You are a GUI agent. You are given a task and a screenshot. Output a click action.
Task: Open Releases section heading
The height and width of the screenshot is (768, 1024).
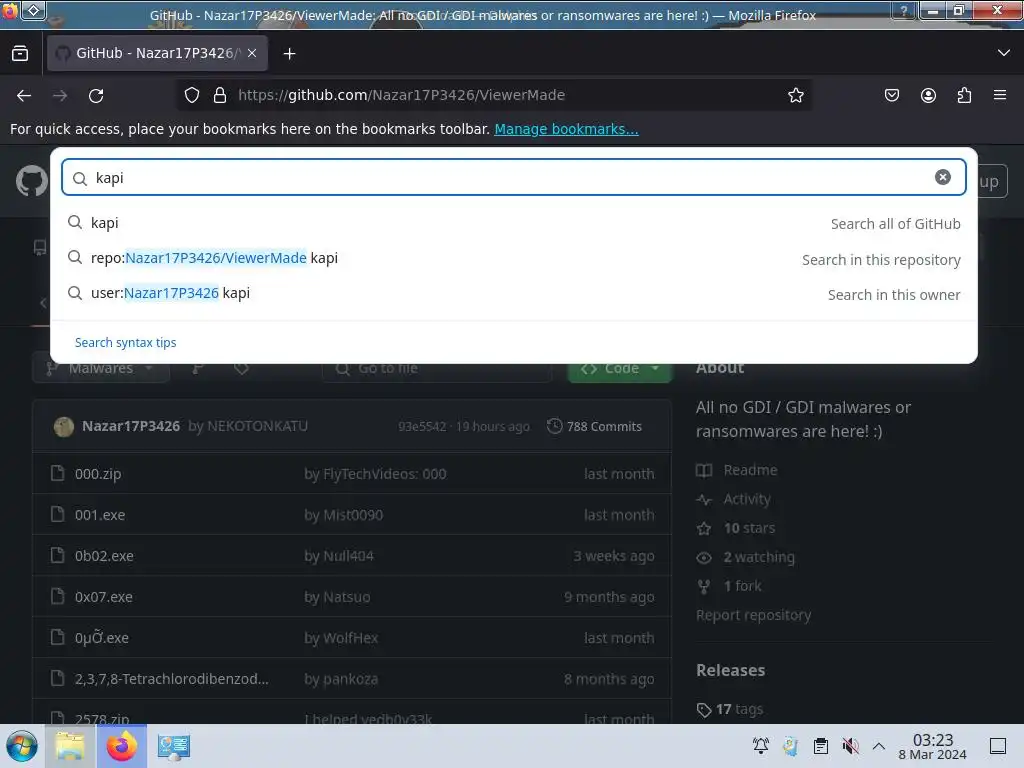tap(730, 670)
